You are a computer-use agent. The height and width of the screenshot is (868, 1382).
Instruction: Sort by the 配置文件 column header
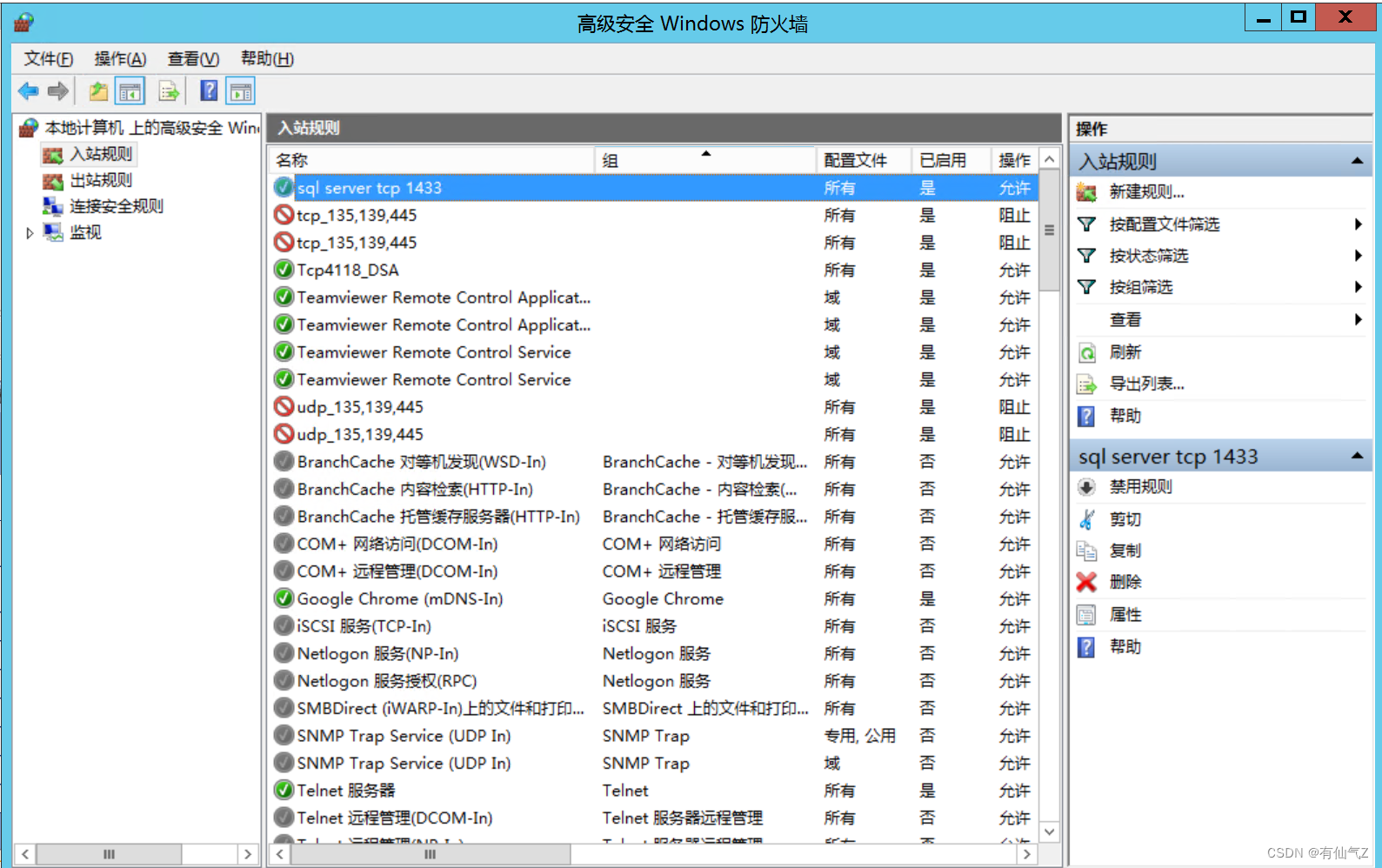(864, 160)
